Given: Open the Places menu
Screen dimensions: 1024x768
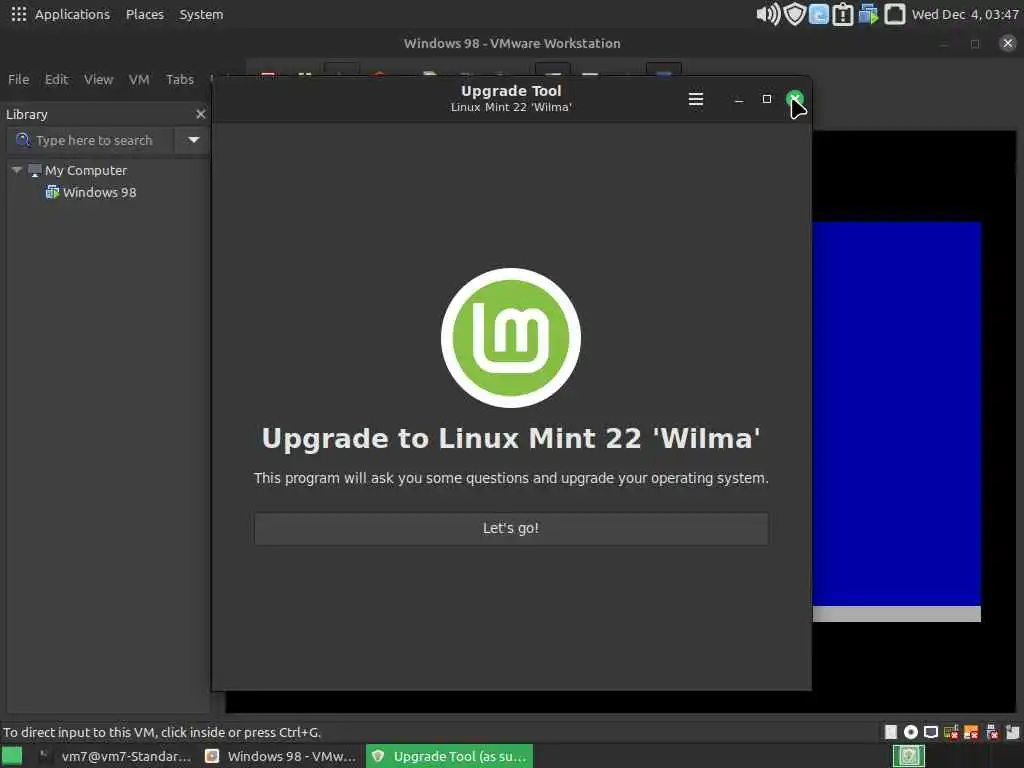Looking at the screenshot, I should (145, 14).
